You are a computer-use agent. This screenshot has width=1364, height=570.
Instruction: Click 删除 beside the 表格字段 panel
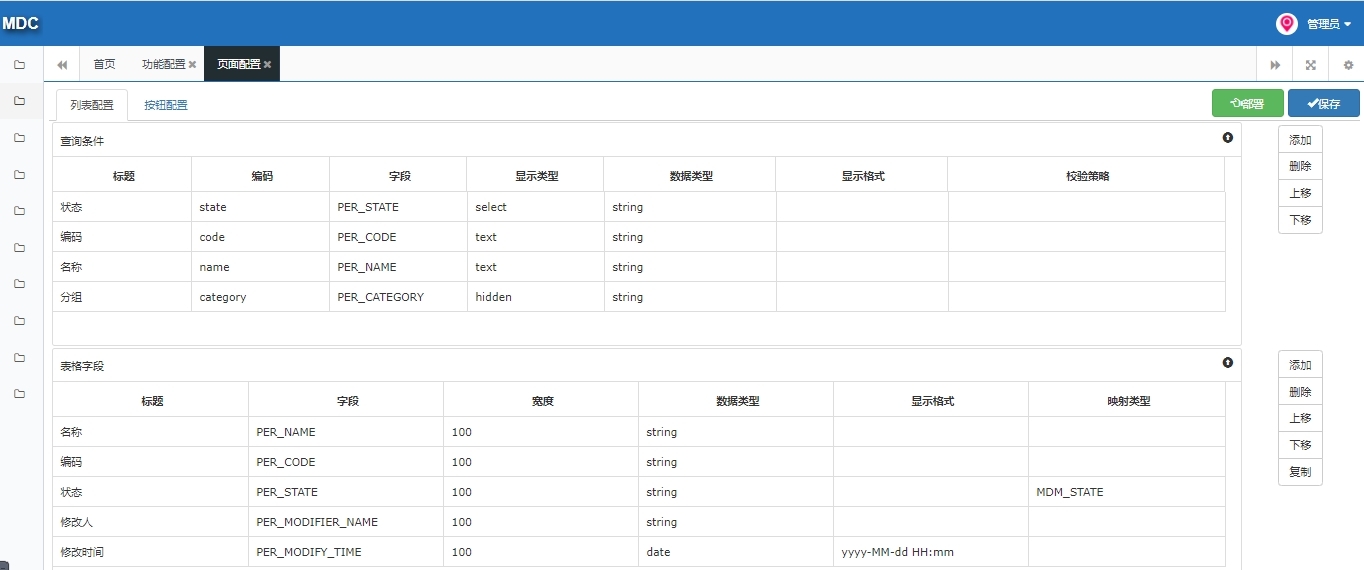click(x=1300, y=392)
